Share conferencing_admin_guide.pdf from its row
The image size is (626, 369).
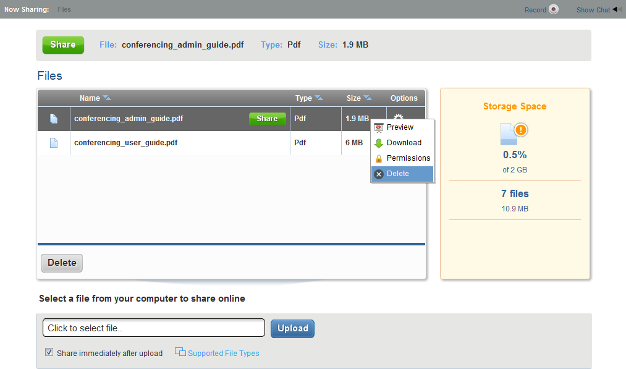click(267, 119)
